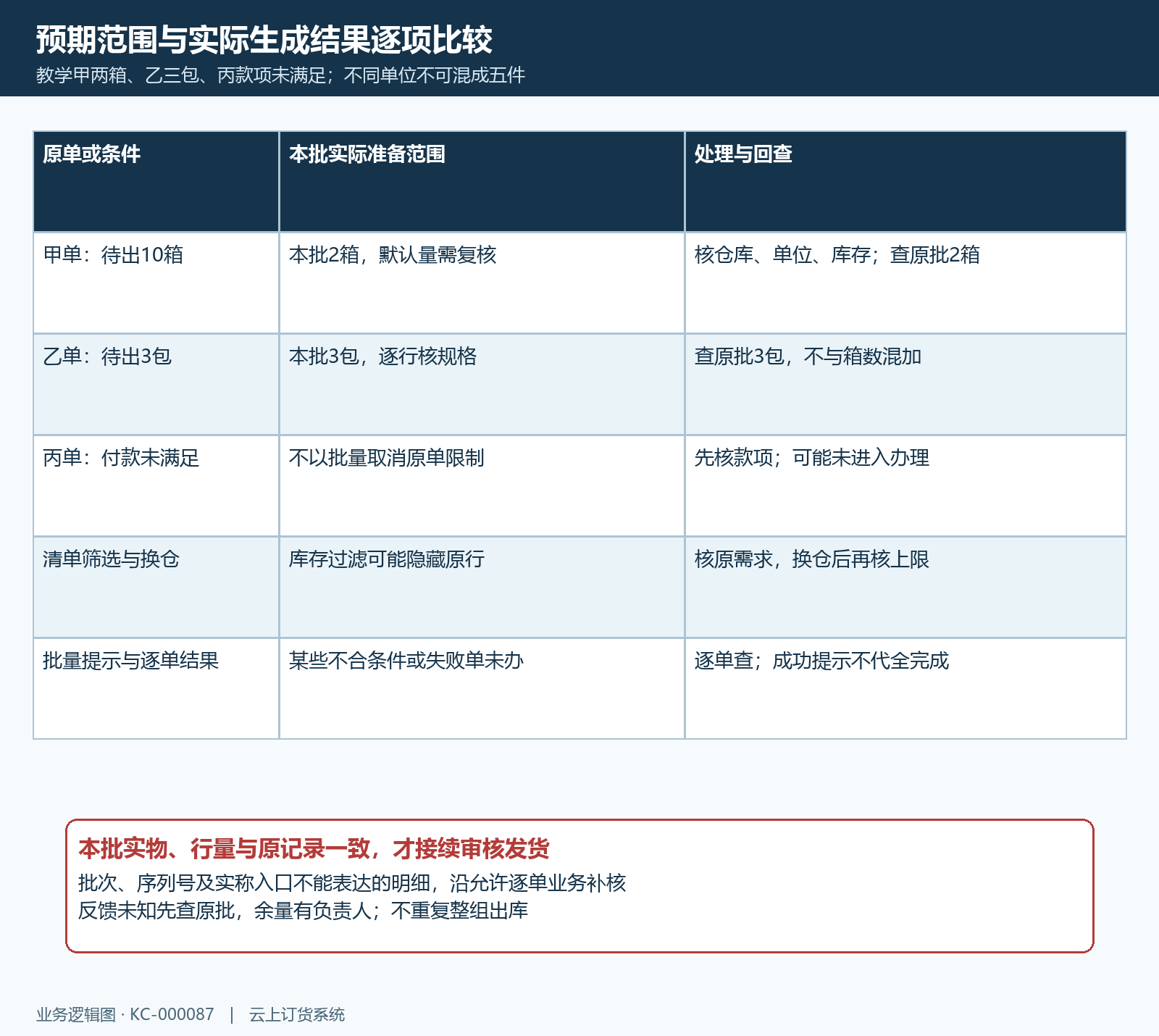This screenshot has height=1036, width=1159.
Task: Click the cell 丙单：付款未满足
Action: 156,486
